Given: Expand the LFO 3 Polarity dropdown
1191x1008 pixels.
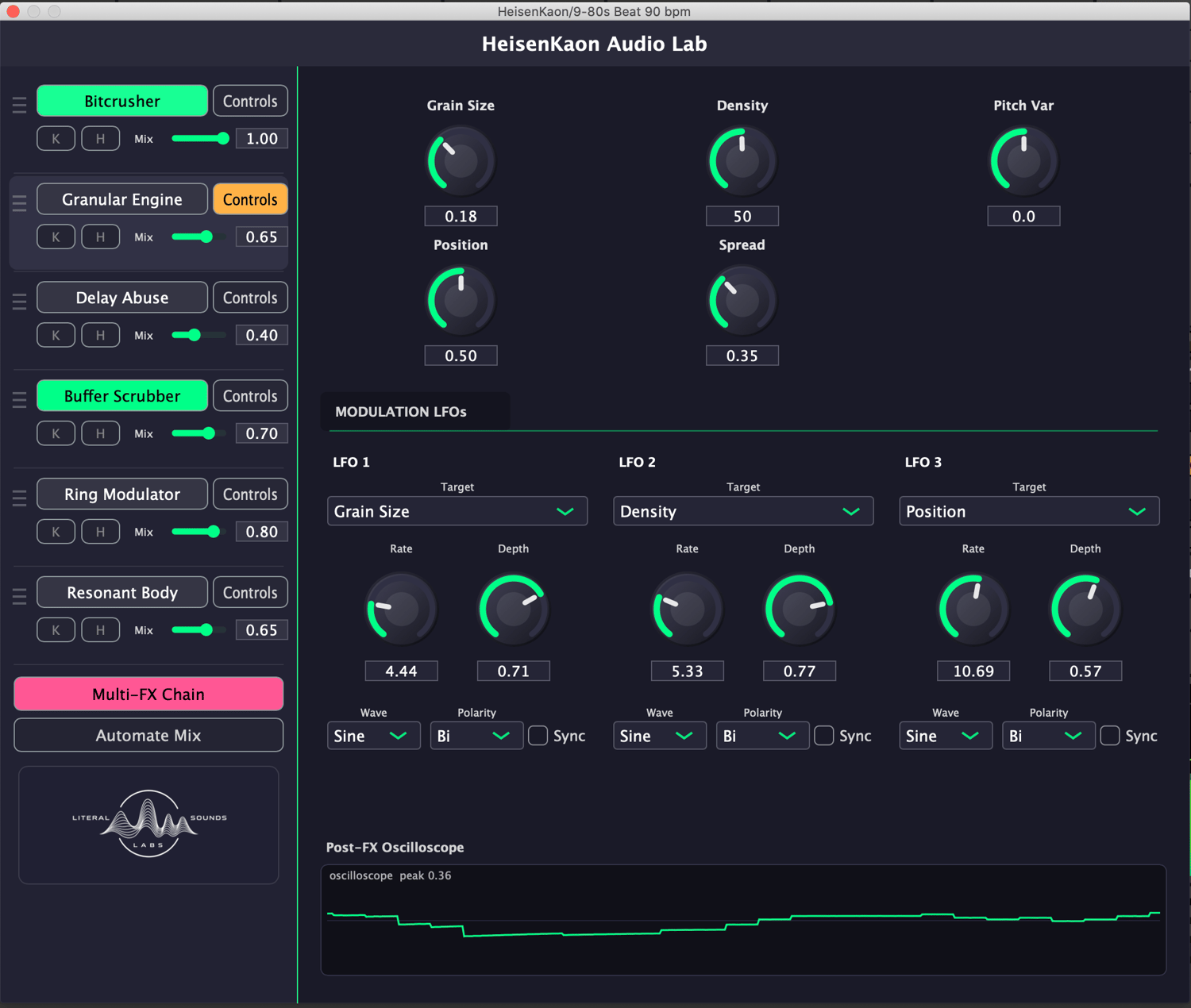Looking at the screenshot, I should pos(1048,736).
